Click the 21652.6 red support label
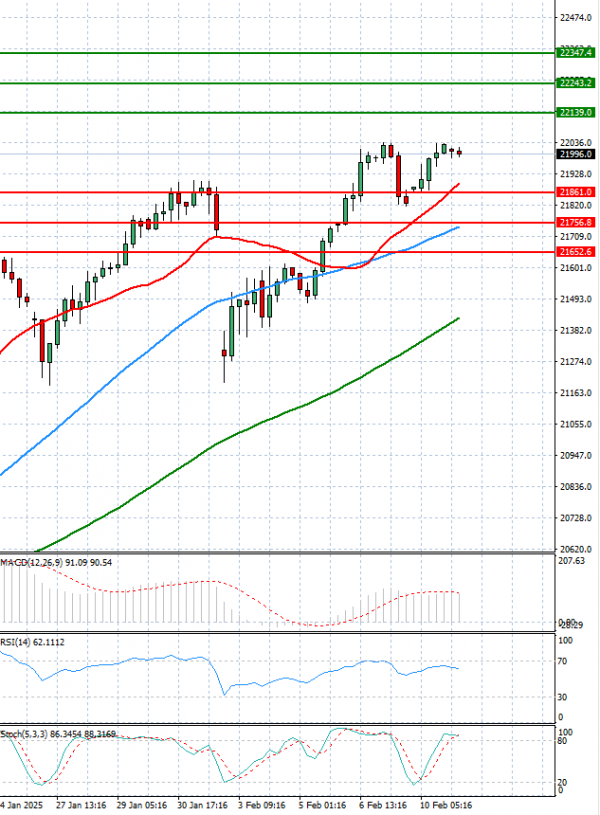Viewport: 600px width, 815px height. point(575,252)
